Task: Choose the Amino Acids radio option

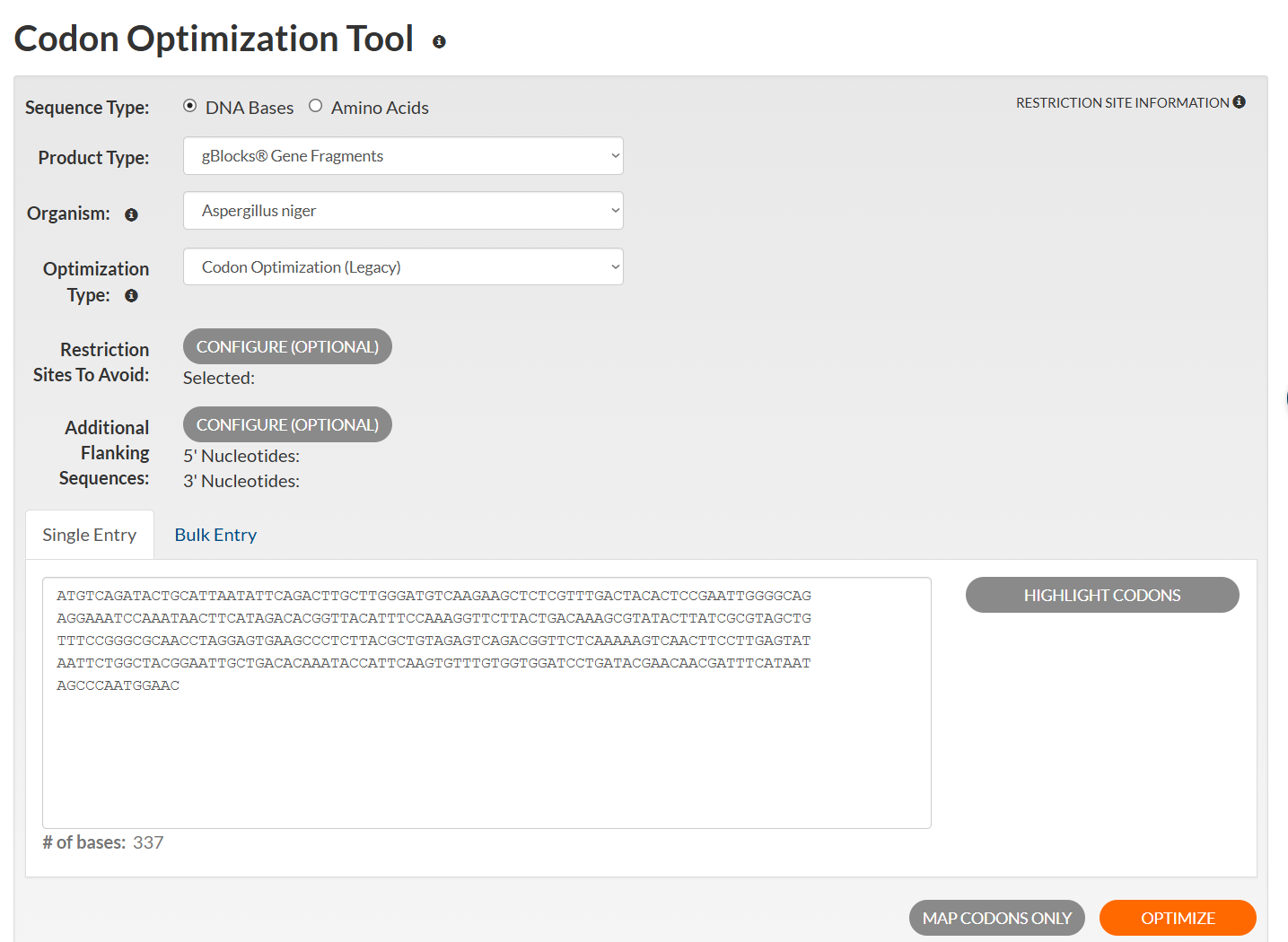Action: click(315, 106)
